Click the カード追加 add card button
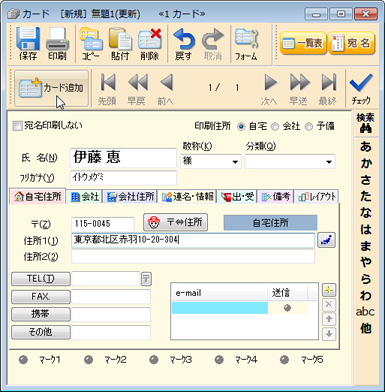385x392 pixels. [x=52, y=88]
